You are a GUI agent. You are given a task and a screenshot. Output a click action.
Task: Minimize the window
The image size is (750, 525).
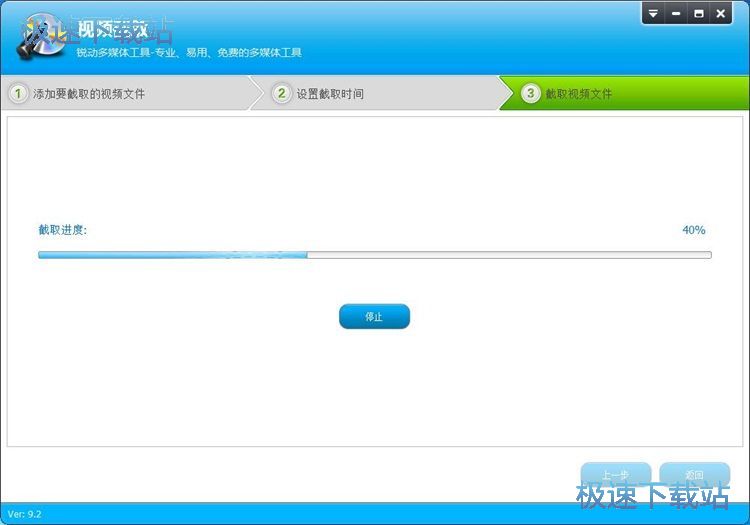(676, 13)
